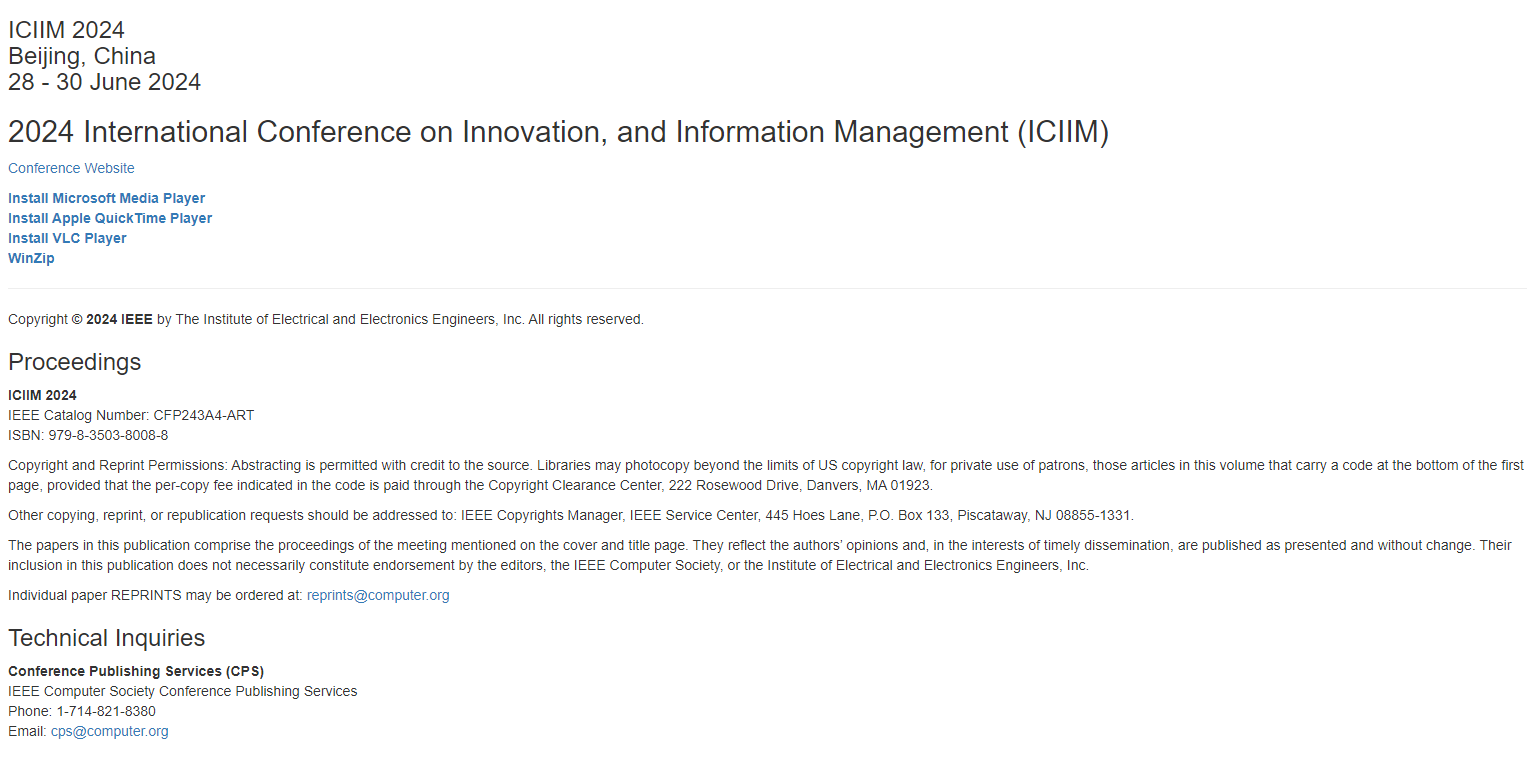Click the reprints@computer.org email link

378,595
